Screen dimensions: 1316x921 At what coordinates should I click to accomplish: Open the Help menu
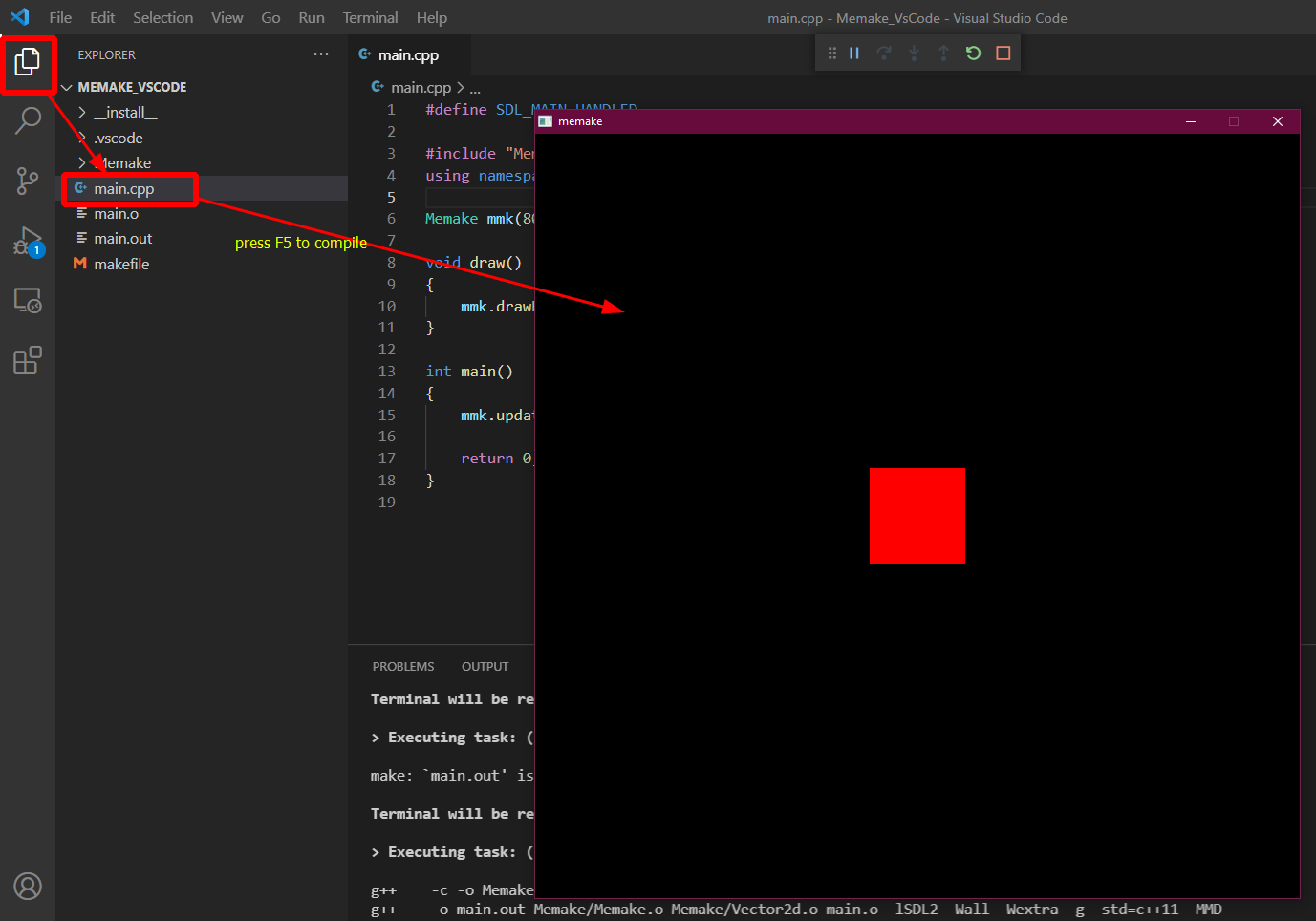pos(431,17)
